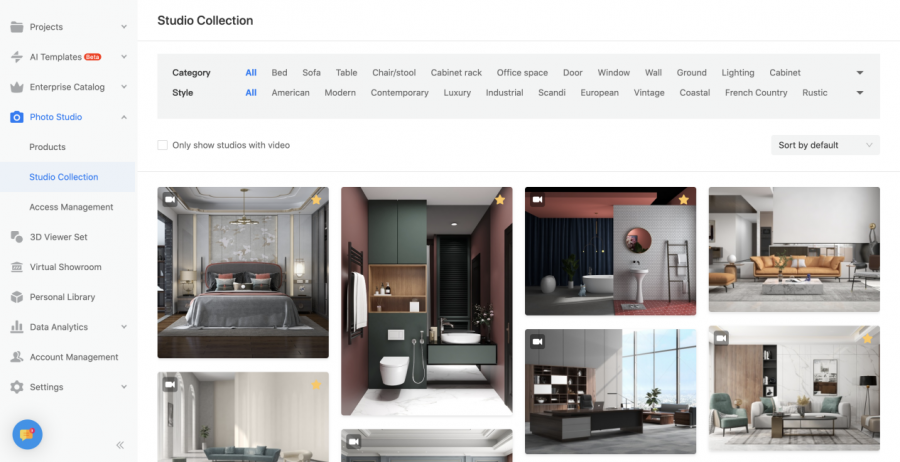Click video icon on marble living room studio

coord(721,339)
